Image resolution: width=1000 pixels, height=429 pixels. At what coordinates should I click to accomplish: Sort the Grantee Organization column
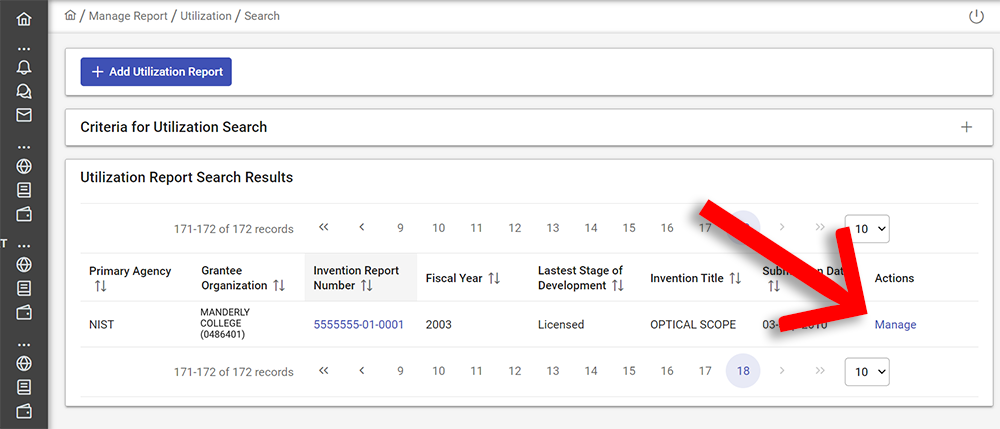pos(279,286)
